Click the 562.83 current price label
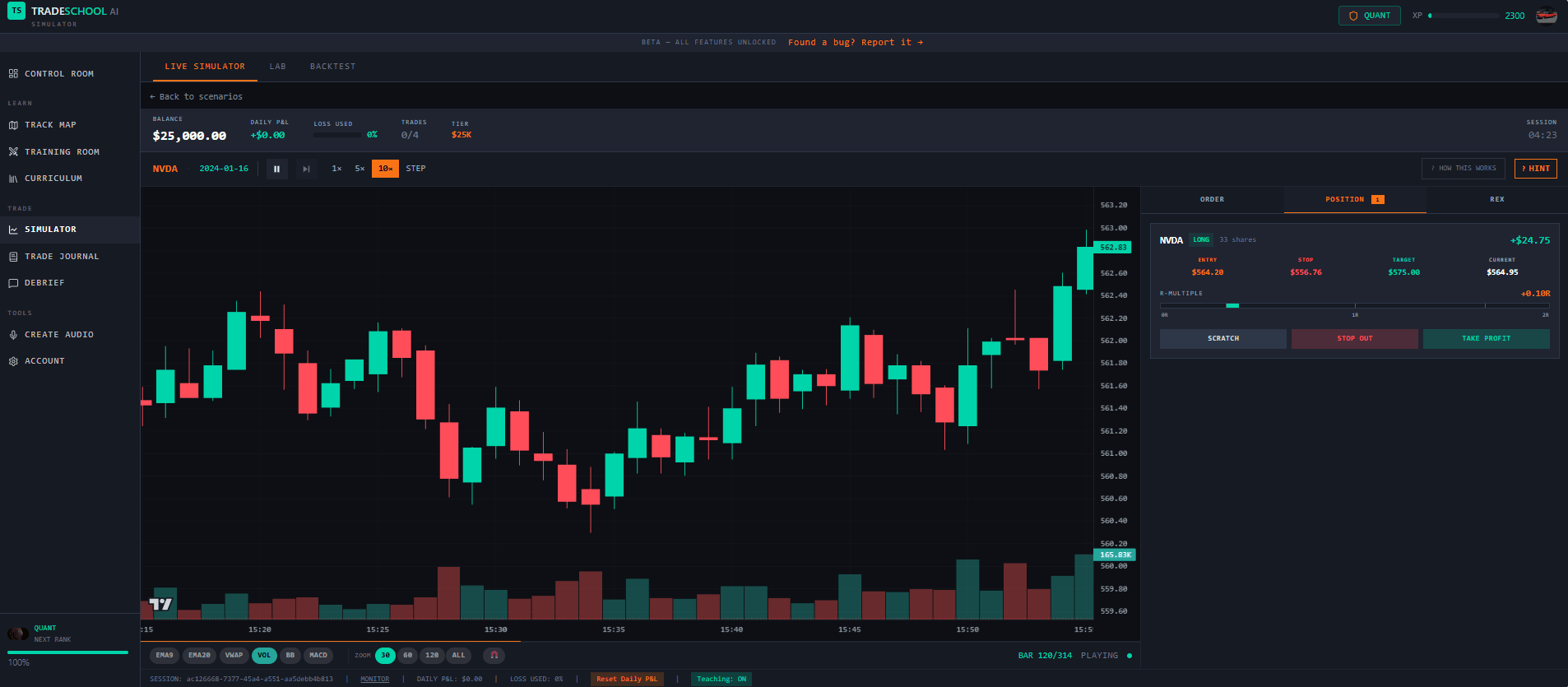This screenshot has height=687, width=1568. pos(1113,248)
